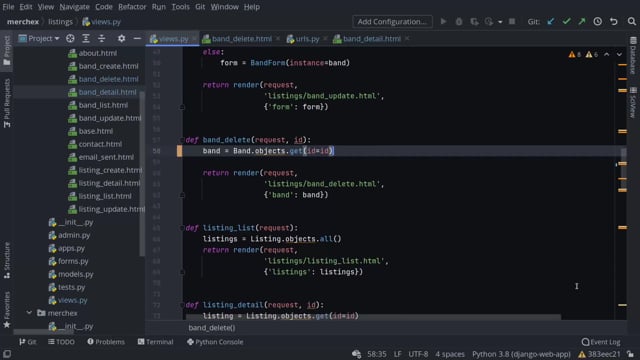Screen dimensions: 640x360
Task: Toggle the Structure sidebar tab
Action: point(7,260)
